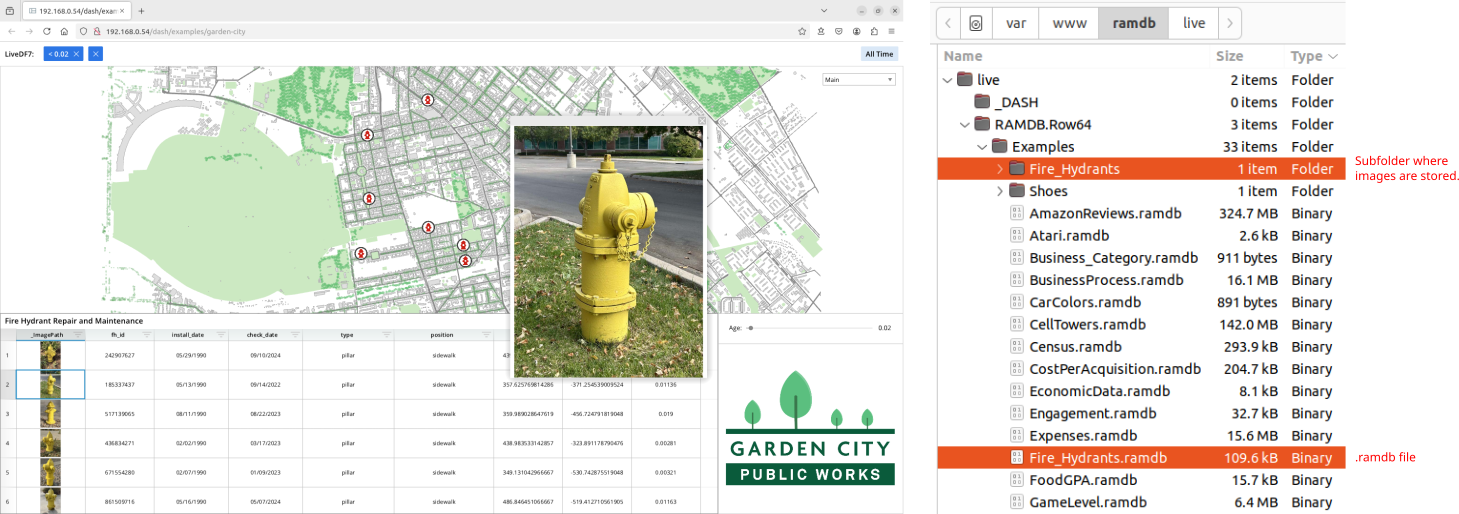Click the Age slider handle

[x=750, y=327]
